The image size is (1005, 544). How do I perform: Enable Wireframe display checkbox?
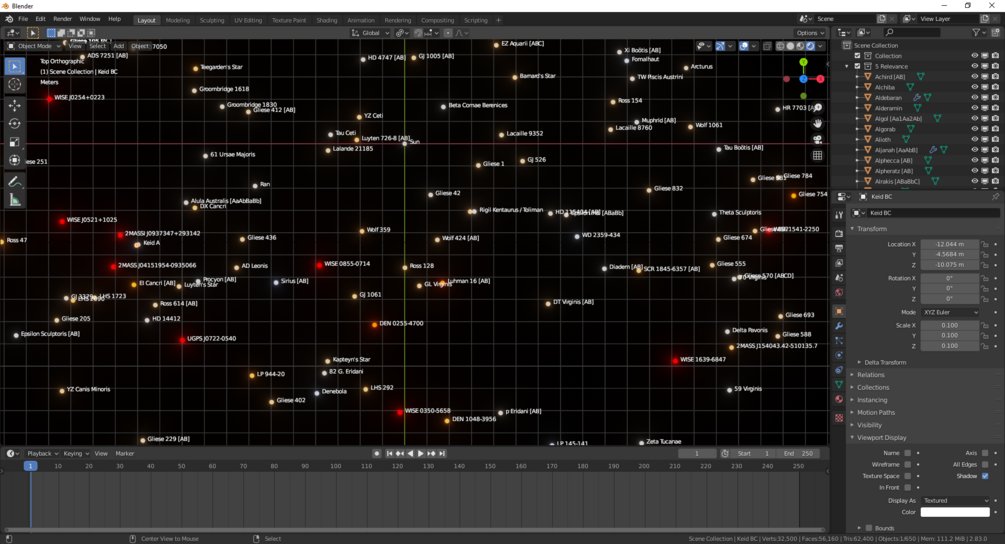point(908,465)
